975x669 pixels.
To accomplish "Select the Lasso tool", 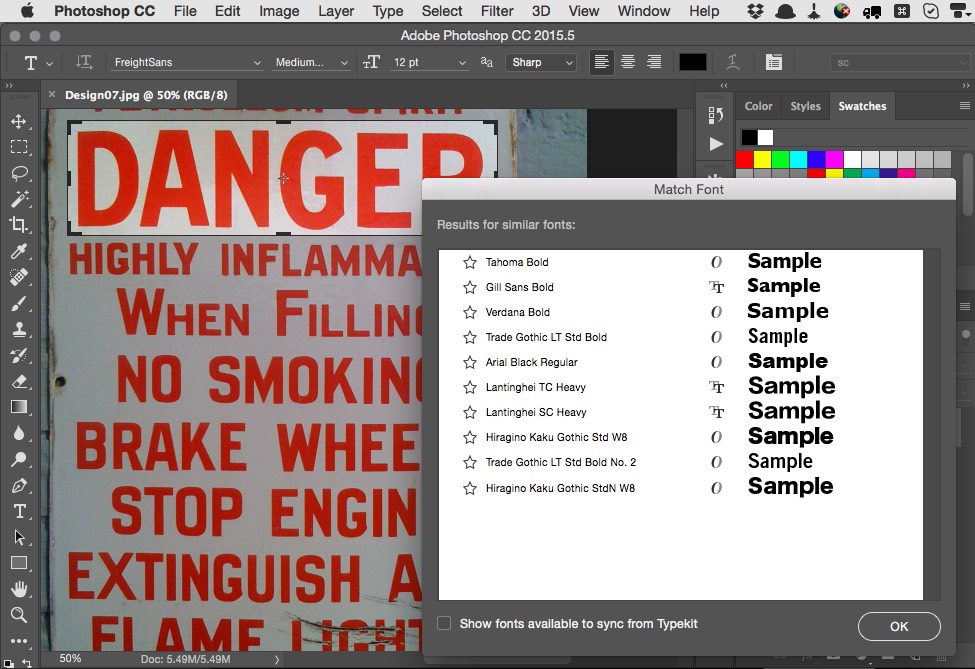I will (x=18, y=173).
